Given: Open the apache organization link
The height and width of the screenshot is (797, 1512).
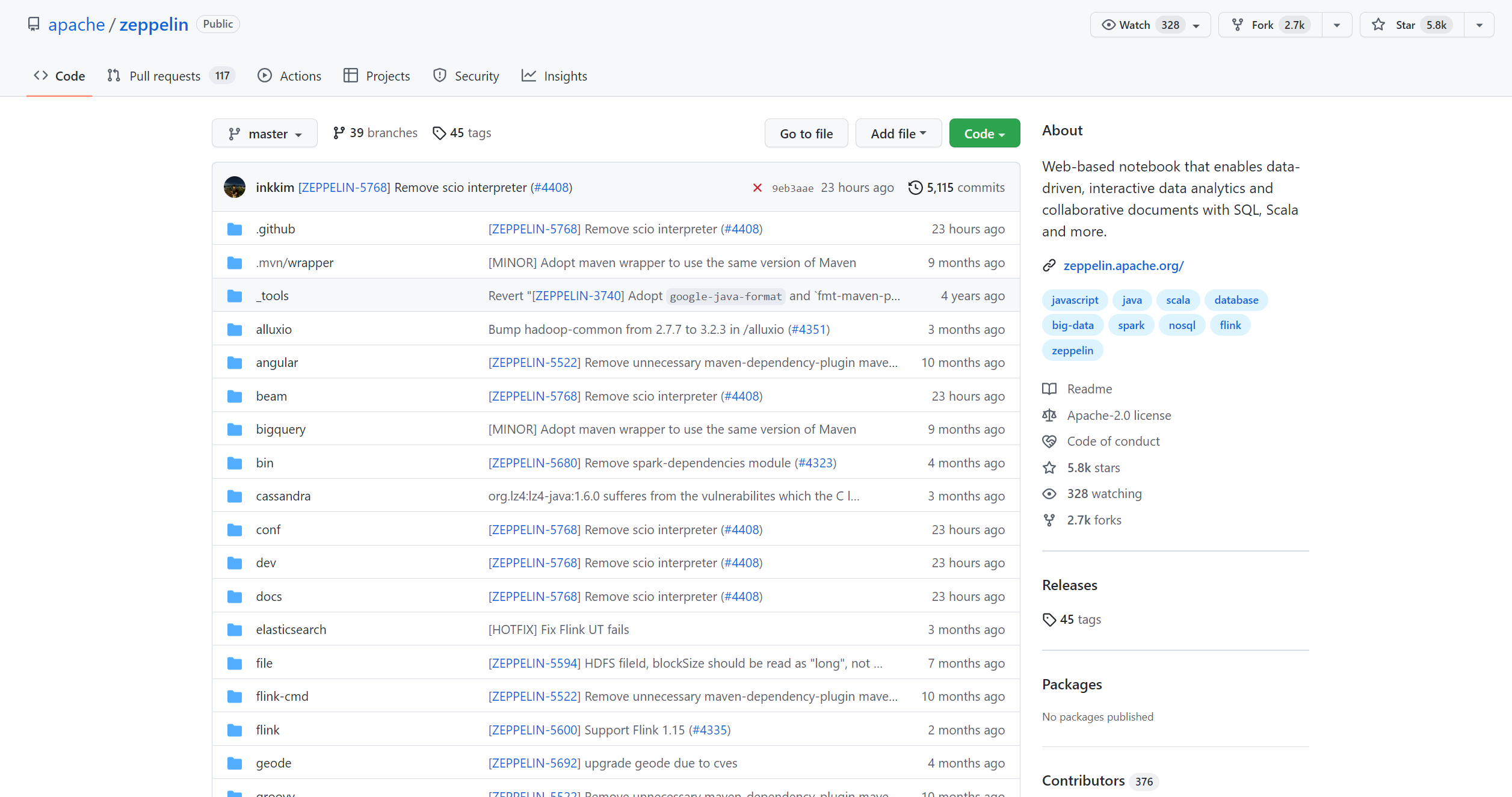Looking at the screenshot, I should click(x=76, y=25).
